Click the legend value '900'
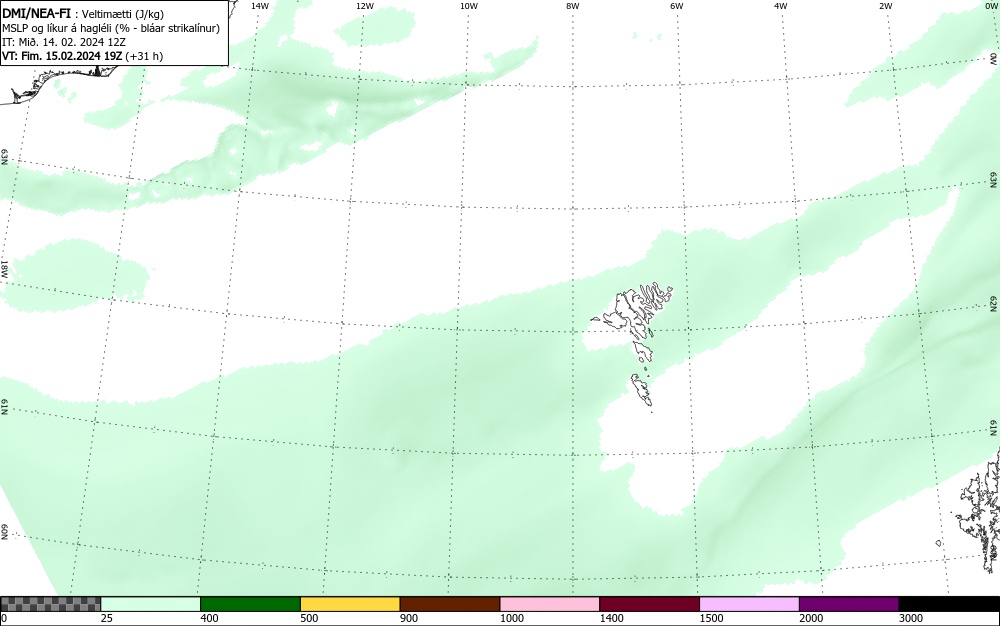Image resolution: width=1000 pixels, height=626 pixels. (409, 618)
